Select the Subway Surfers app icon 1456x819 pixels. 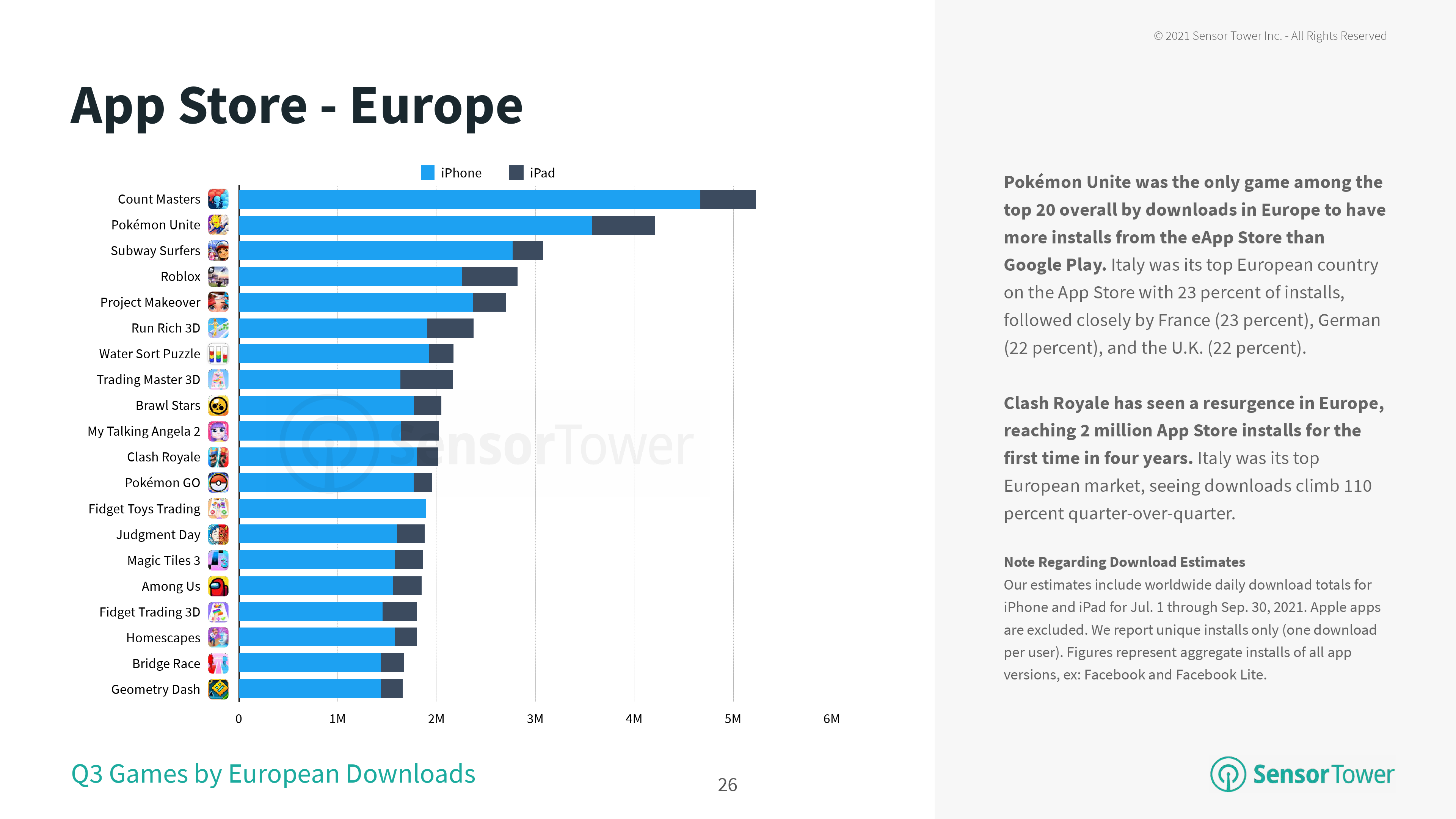click(x=218, y=250)
